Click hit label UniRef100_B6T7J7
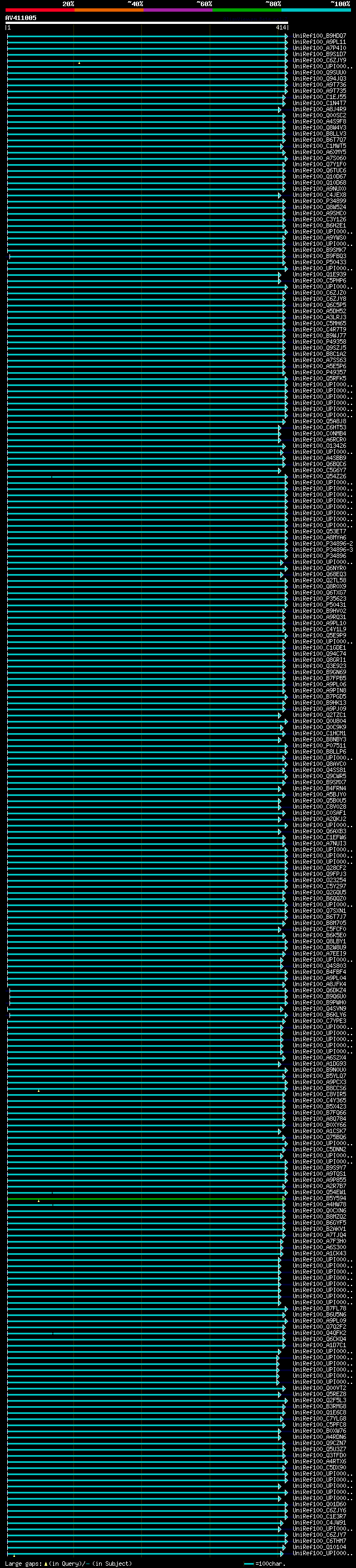The width and height of the screenshot is (356, 1568). [319, 917]
